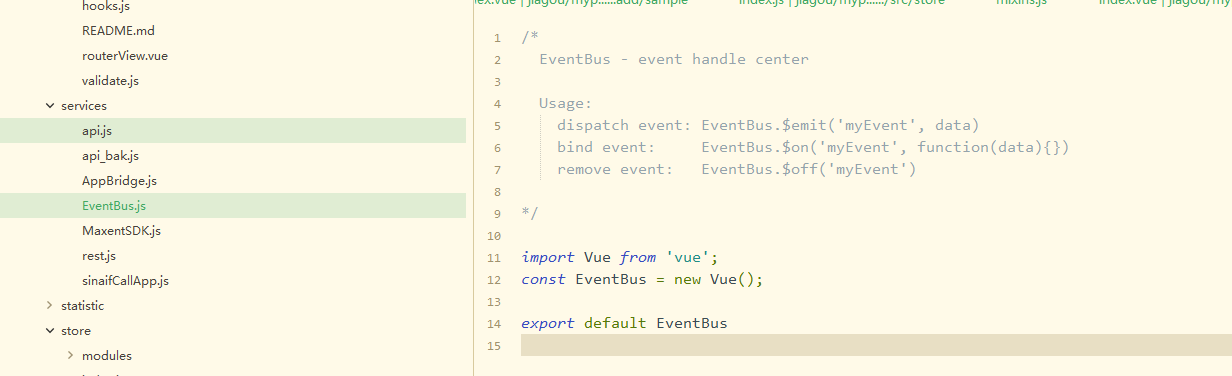This screenshot has height=376, width=1232.
Task: Click comment text 'EventBus - event handle center'
Action: (674, 59)
